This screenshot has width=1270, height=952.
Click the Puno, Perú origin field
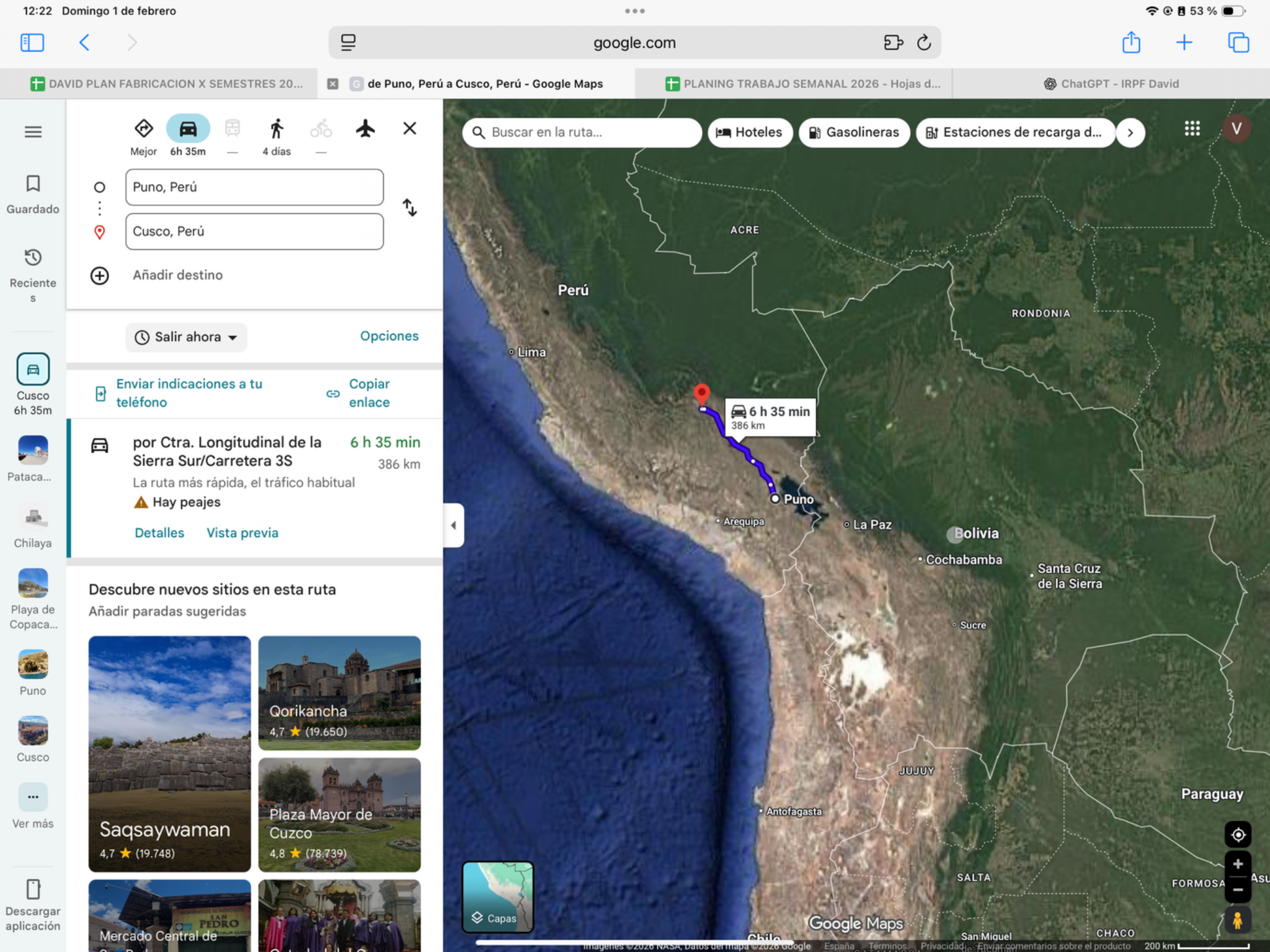254,187
